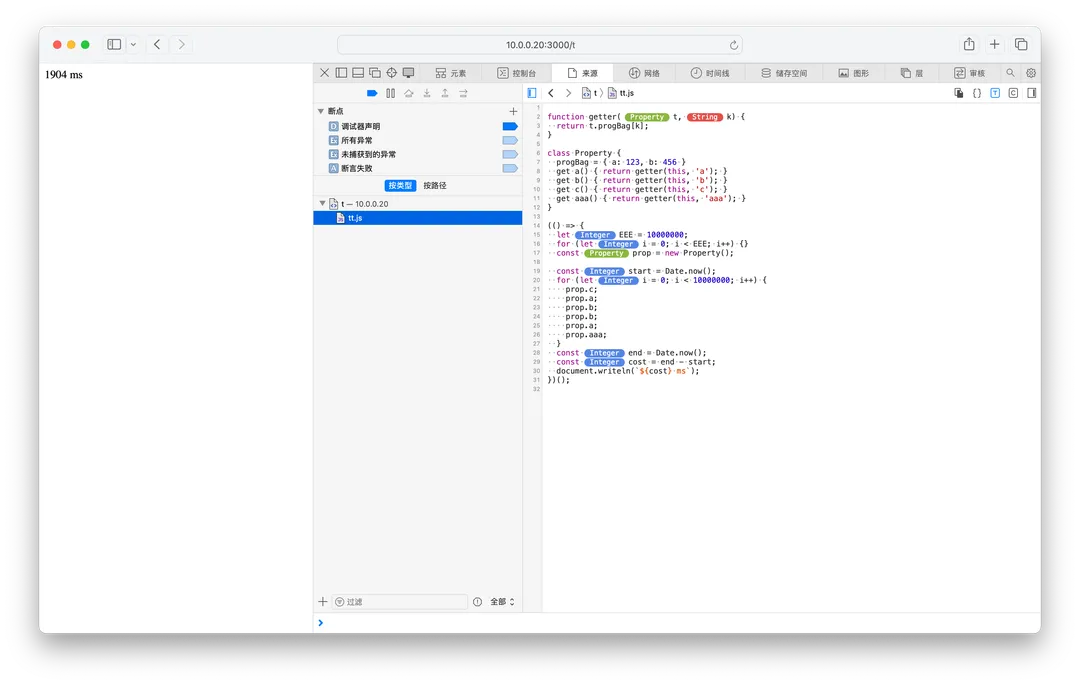Open Web Inspector settings gear

pyautogui.click(x=1031, y=73)
